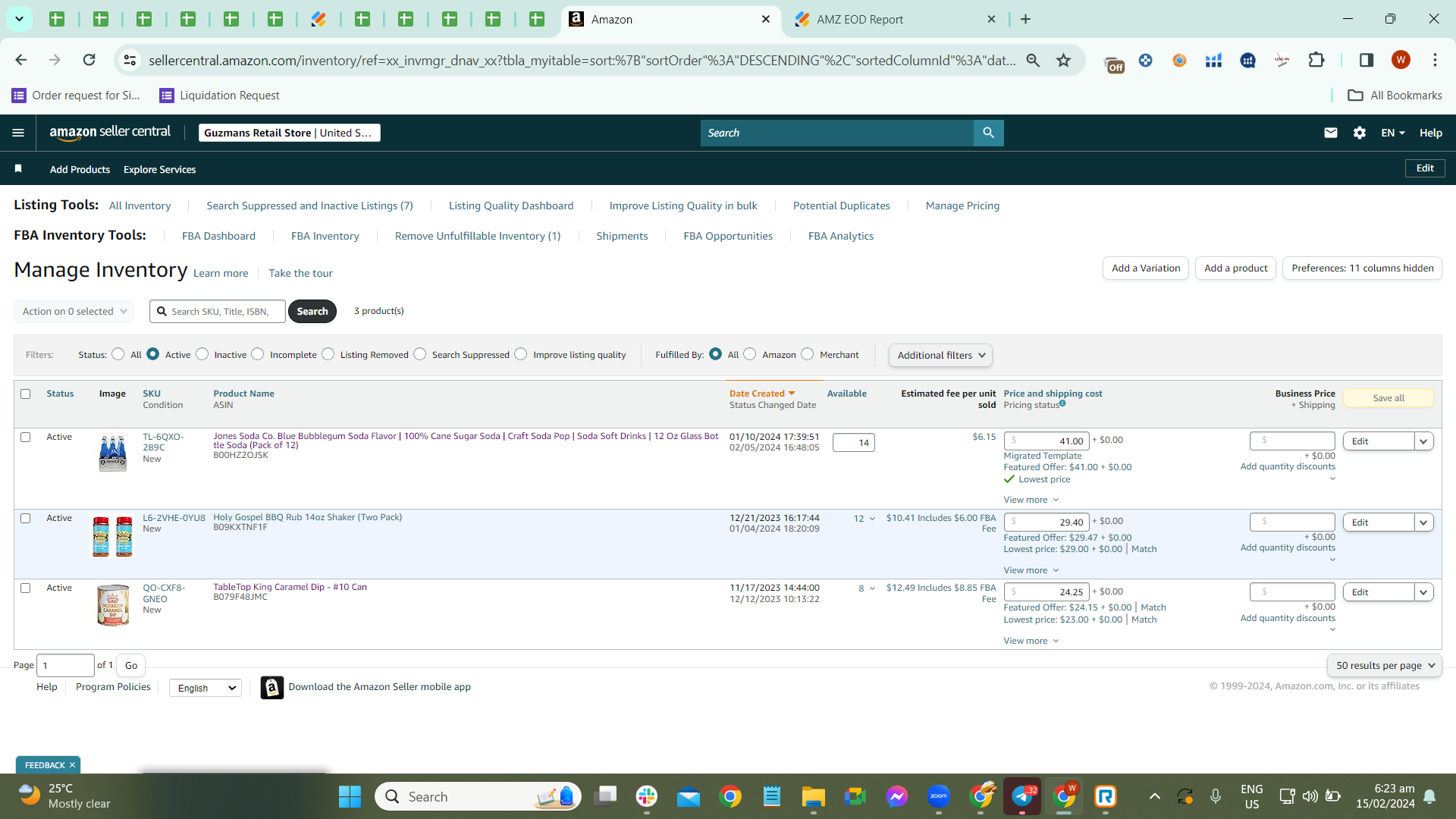1456x819 pixels.
Task: Click Match next to TableTop Lowest price $23.00
Action: click(x=1144, y=620)
